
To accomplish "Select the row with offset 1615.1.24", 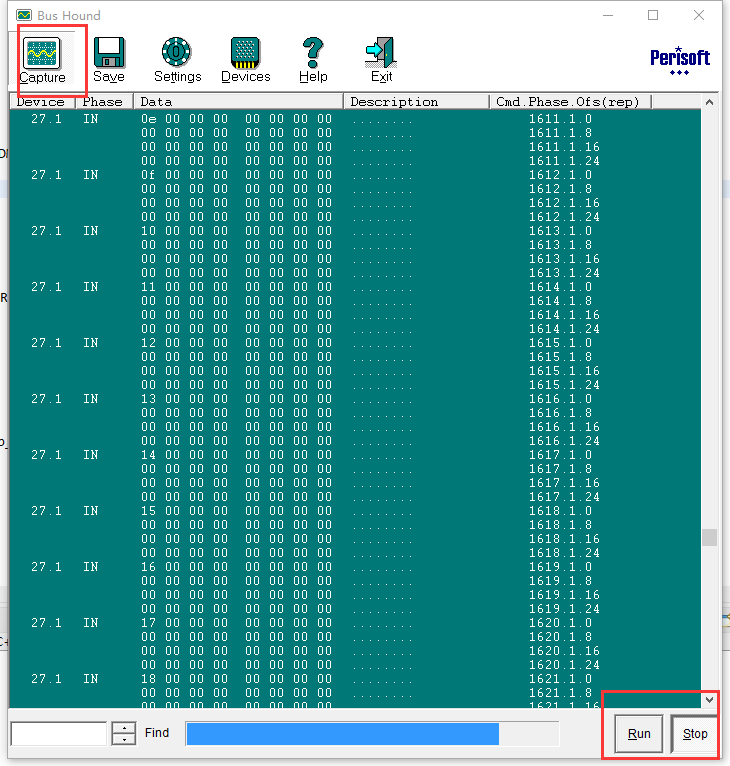I will coord(355,385).
